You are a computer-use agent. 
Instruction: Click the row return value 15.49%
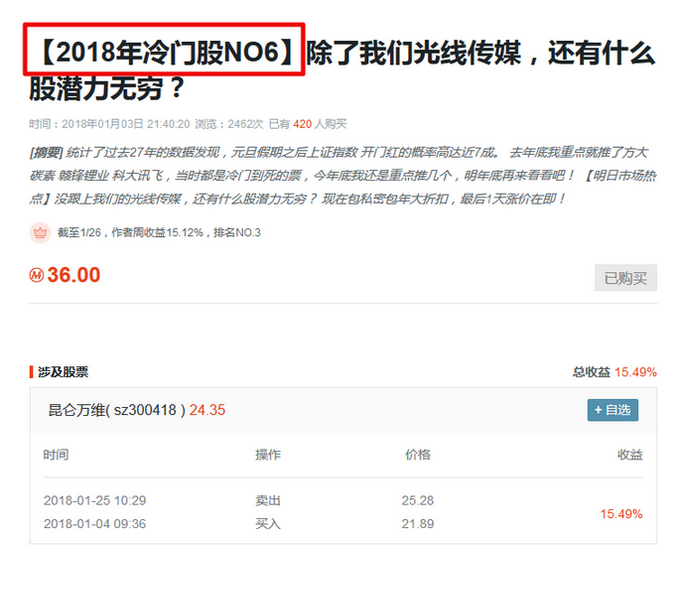tap(621, 514)
